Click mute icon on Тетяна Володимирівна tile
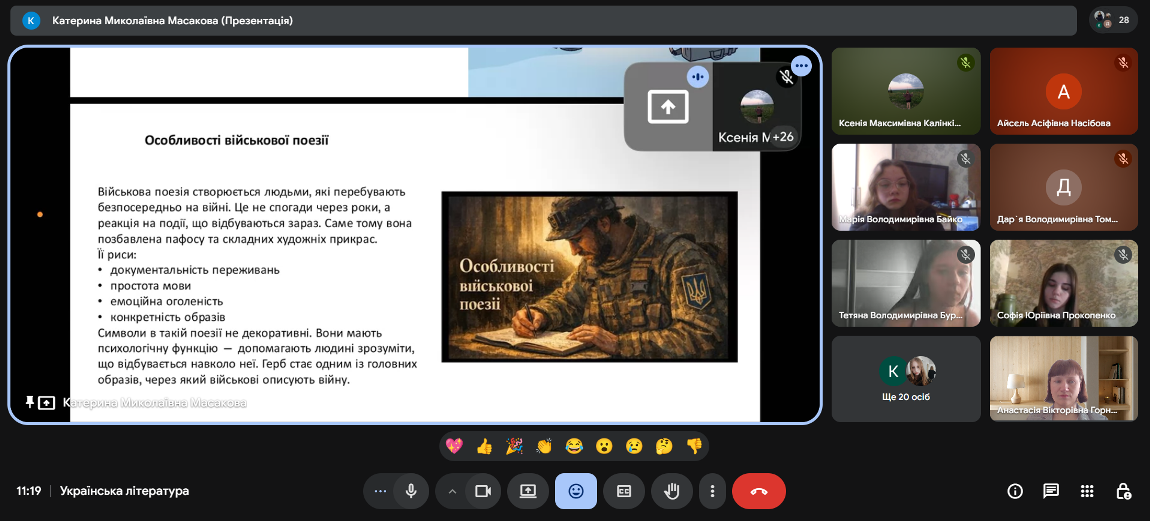Viewport: 1150px width, 521px height. [x=966, y=255]
